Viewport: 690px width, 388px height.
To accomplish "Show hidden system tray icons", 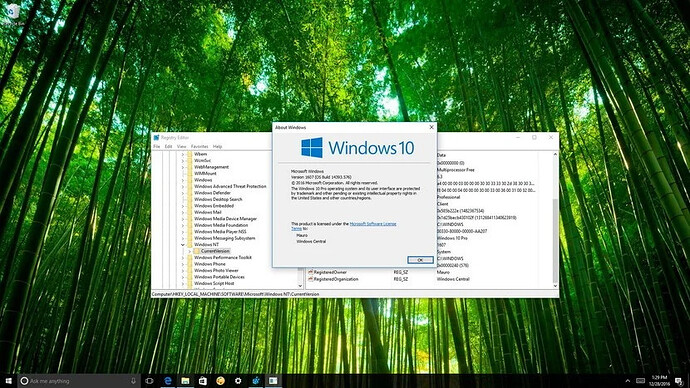I will pos(628,381).
